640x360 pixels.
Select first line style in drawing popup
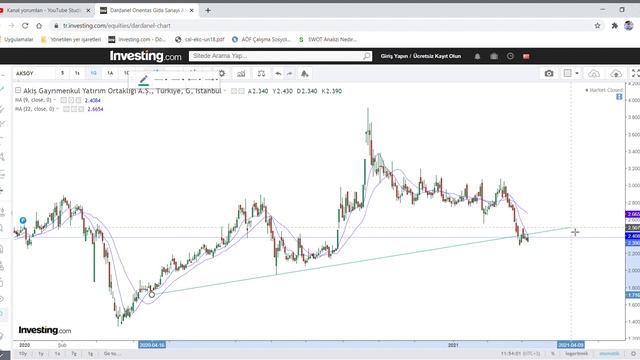[160, 79]
